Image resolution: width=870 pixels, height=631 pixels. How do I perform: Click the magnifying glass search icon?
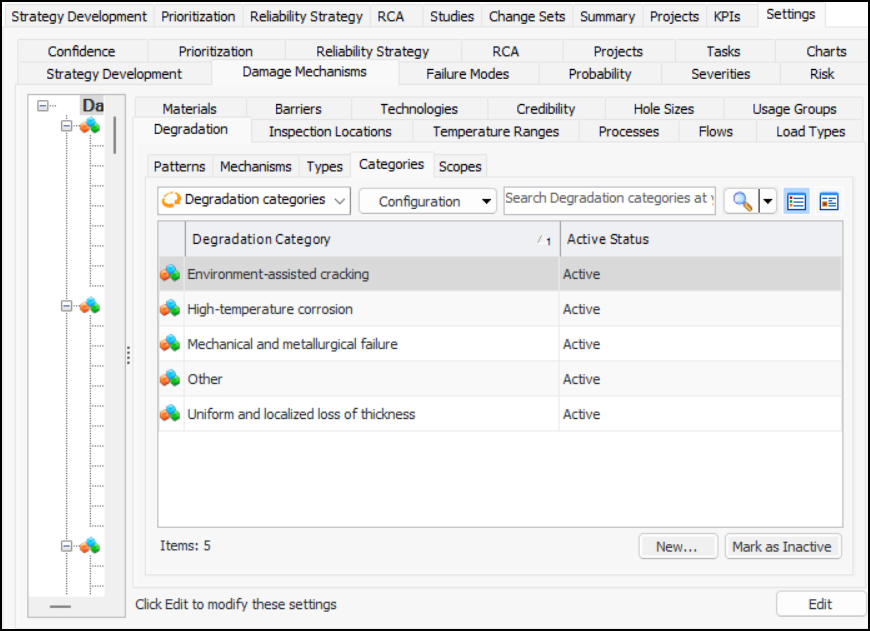[741, 201]
